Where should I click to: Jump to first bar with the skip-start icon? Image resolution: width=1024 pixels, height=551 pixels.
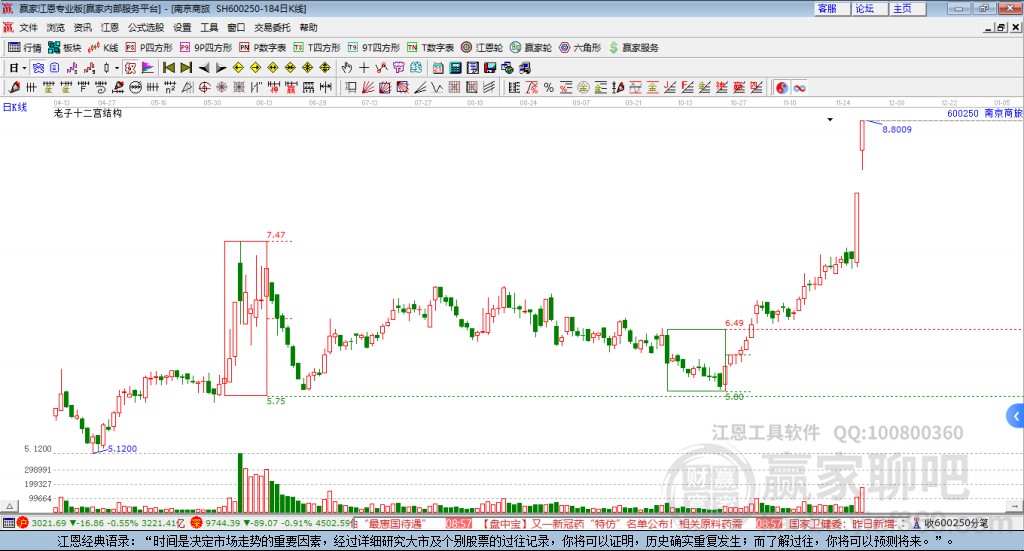(168, 68)
